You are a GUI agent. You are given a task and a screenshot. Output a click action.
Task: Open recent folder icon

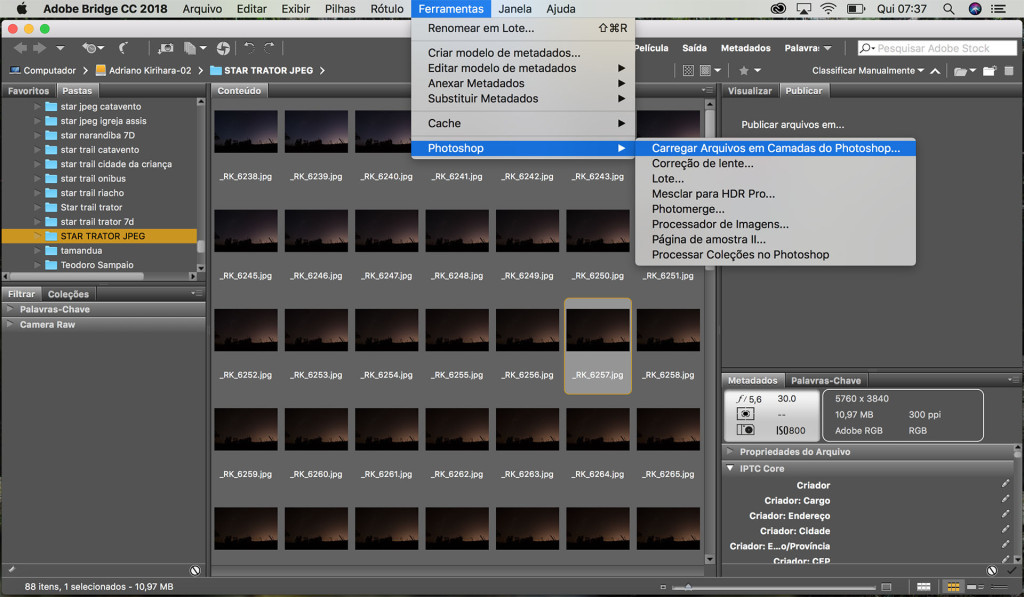click(x=965, y=71)
